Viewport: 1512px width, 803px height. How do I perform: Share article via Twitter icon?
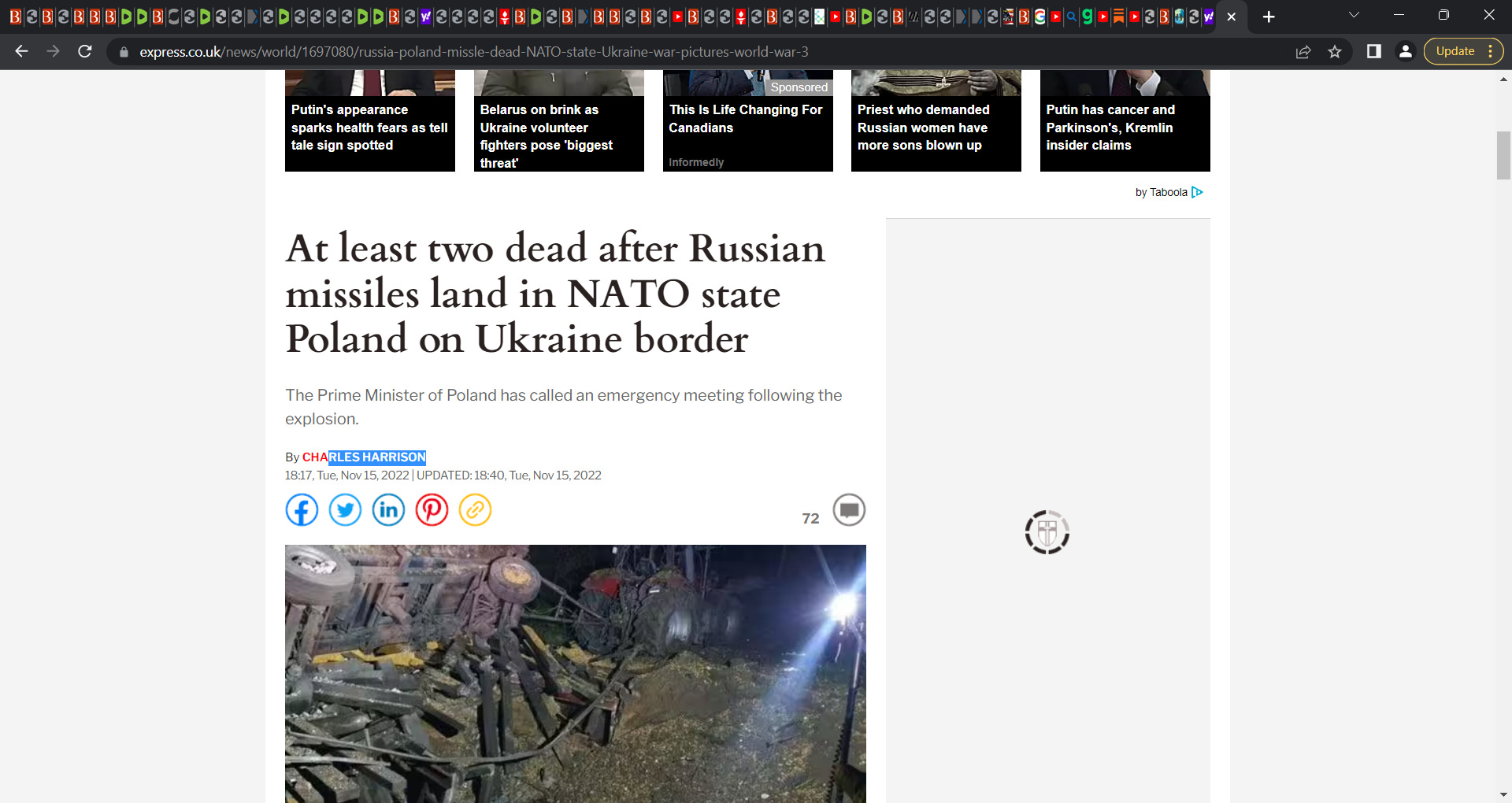345,510
